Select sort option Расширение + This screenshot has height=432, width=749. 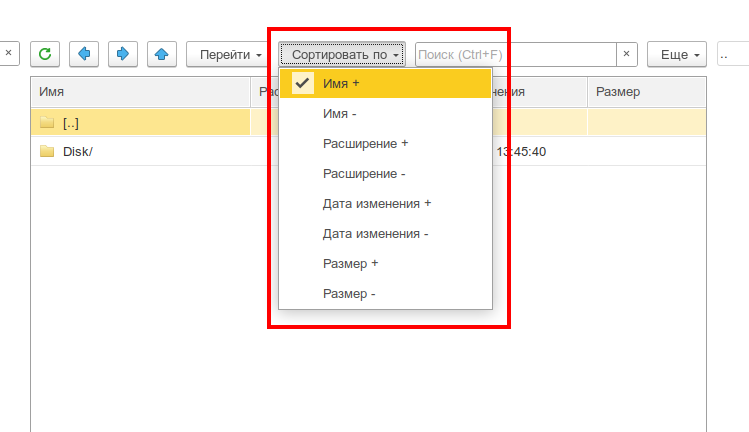click(385, 143)
